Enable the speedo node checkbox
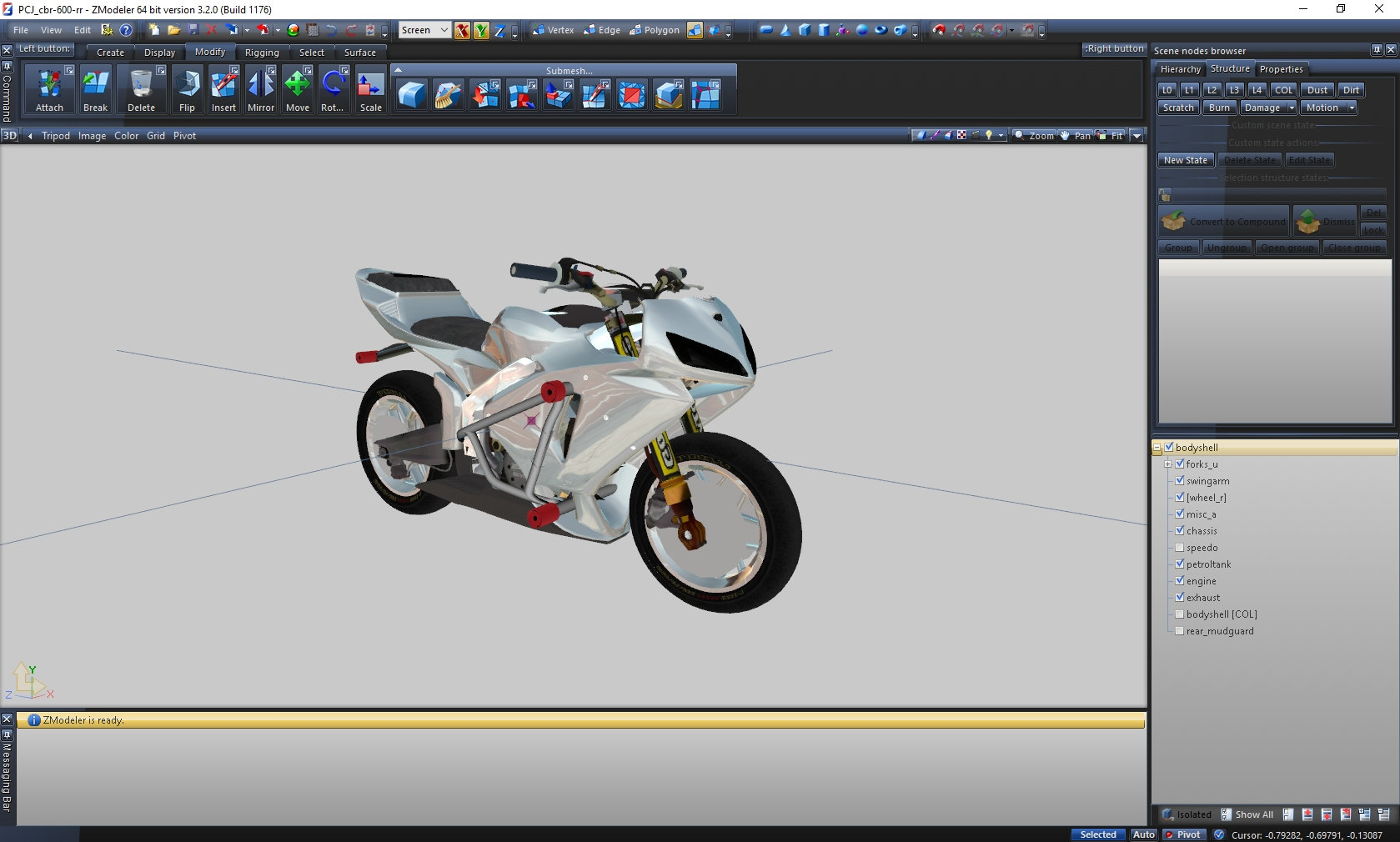The height and width of the screenshot is (842, 1400). pos(1180,547)
